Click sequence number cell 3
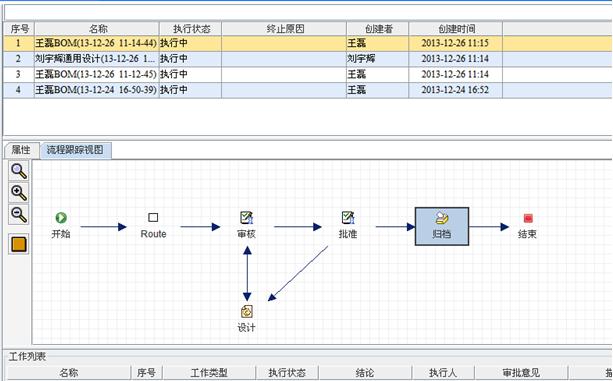 pos(18,74)
